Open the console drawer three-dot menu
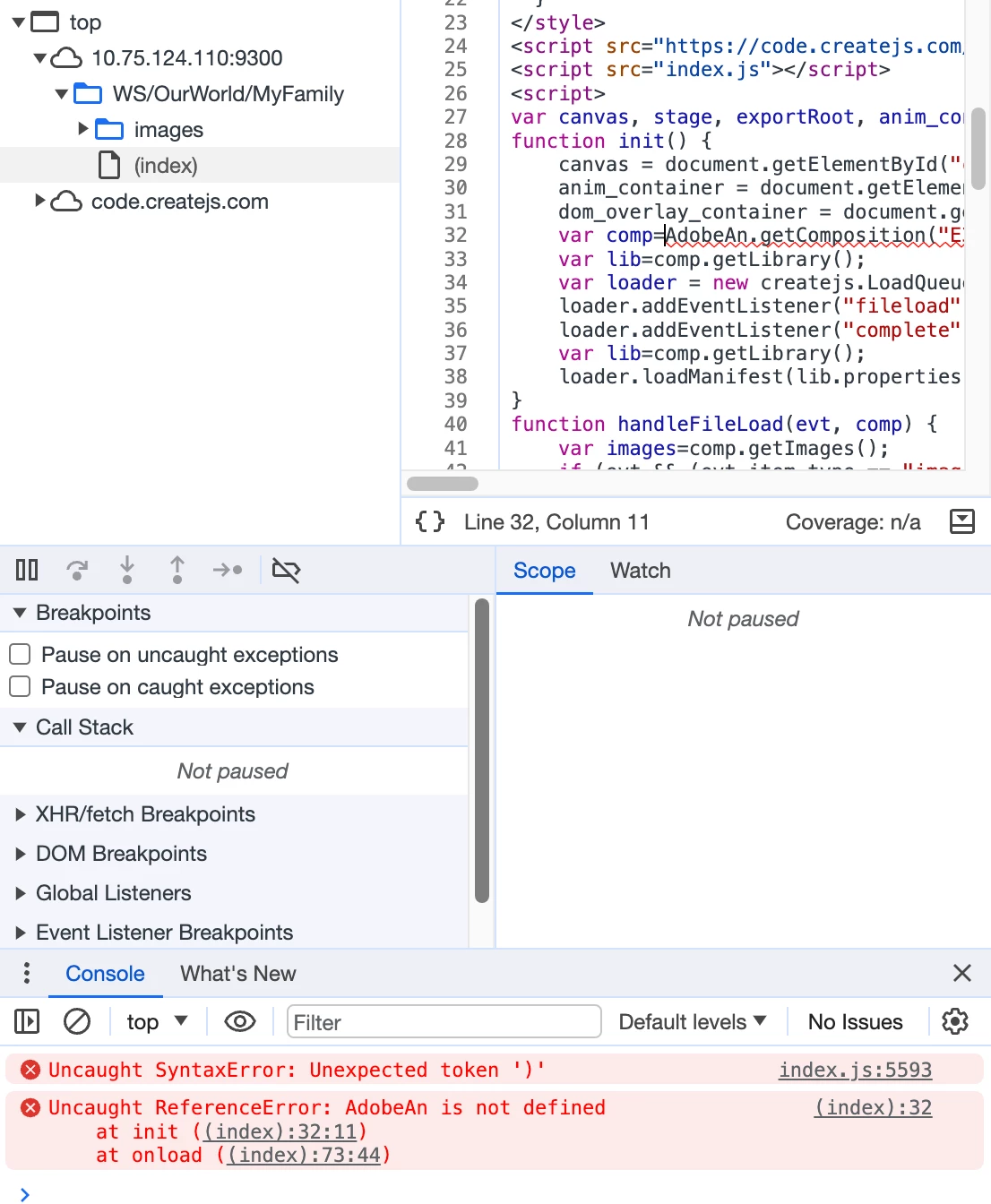 tap(27, 973)
